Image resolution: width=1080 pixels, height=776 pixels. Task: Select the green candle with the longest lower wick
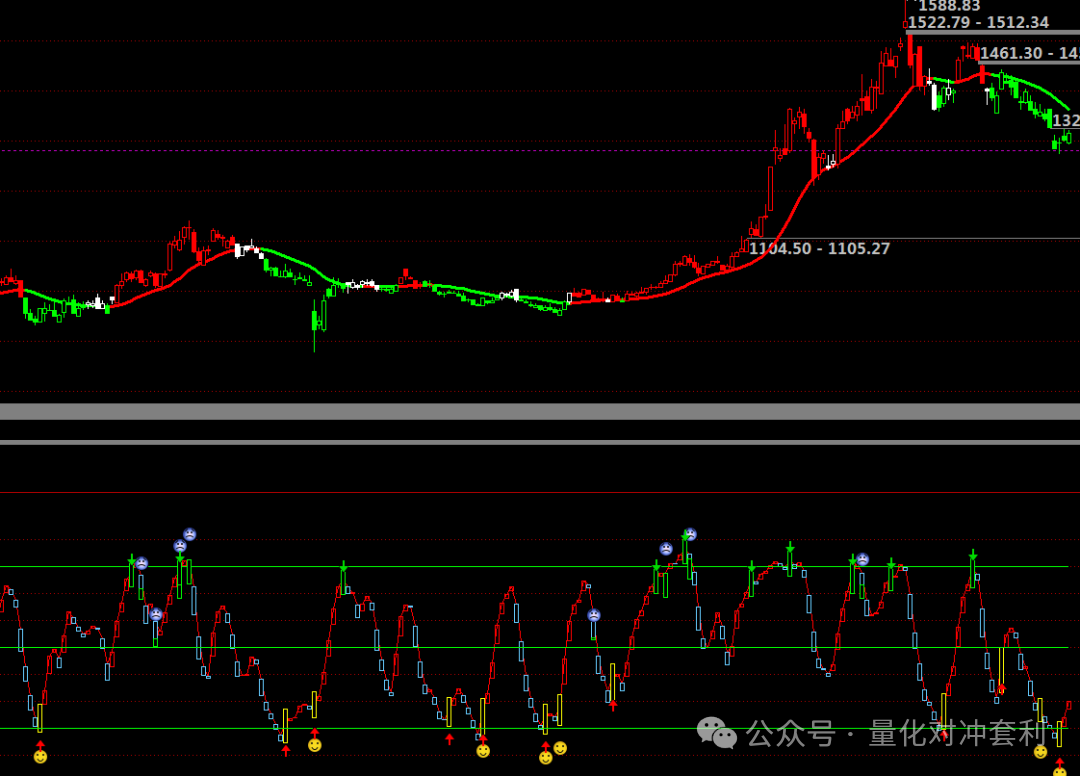coord(315,326)
